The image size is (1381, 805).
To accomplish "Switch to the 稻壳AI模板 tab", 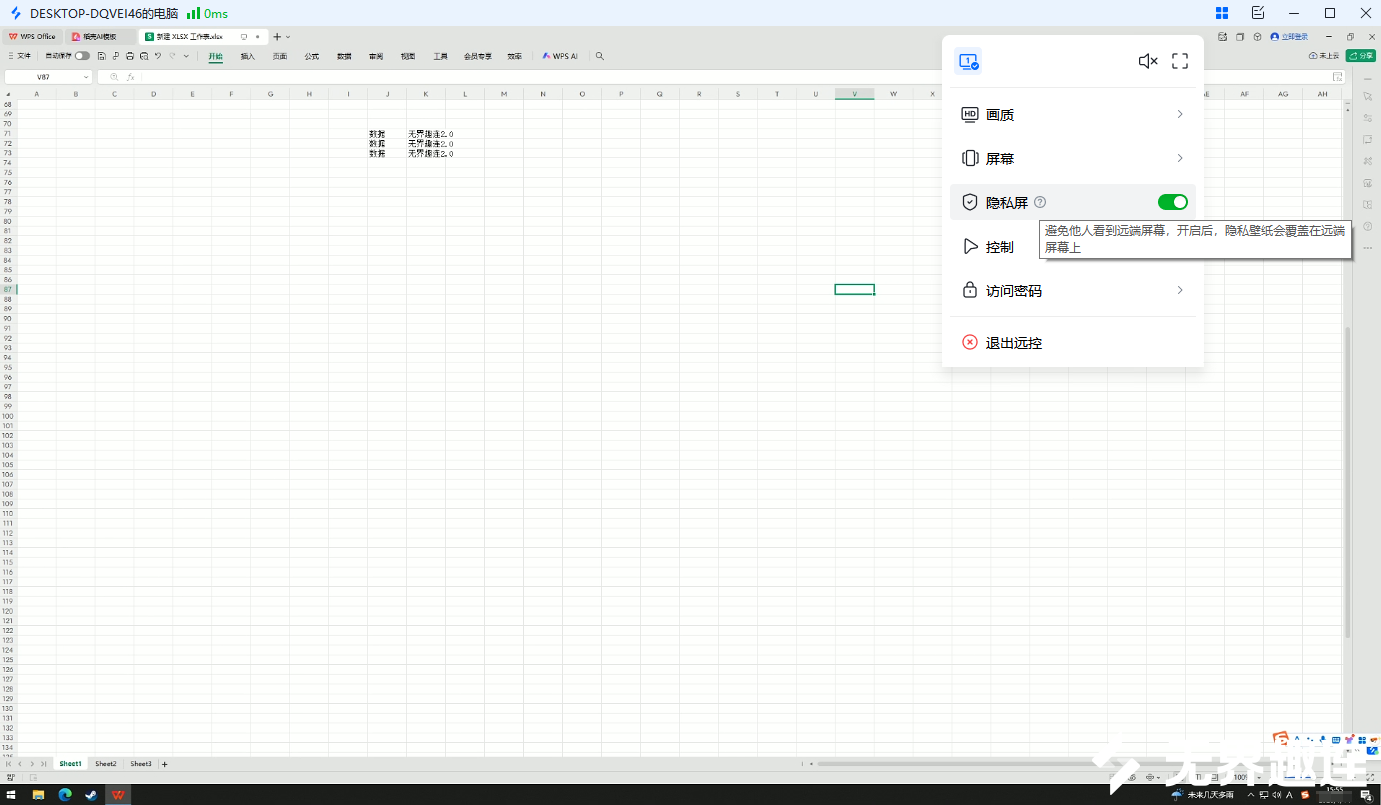I will pos(100,36).
